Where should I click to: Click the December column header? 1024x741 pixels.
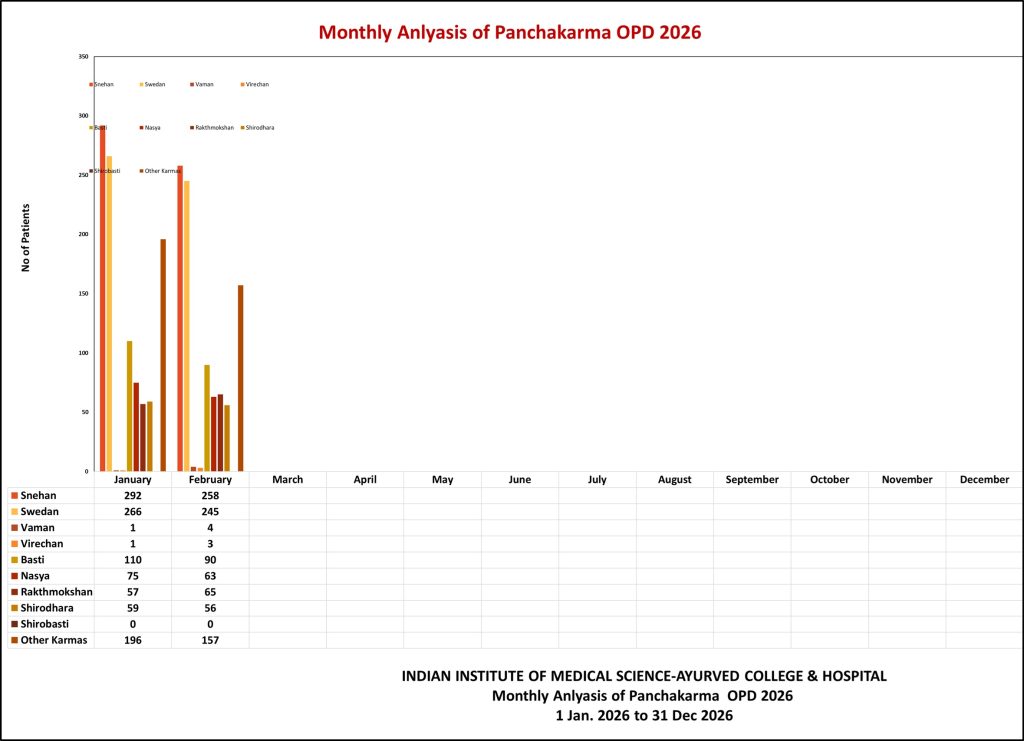pos(984,480)
